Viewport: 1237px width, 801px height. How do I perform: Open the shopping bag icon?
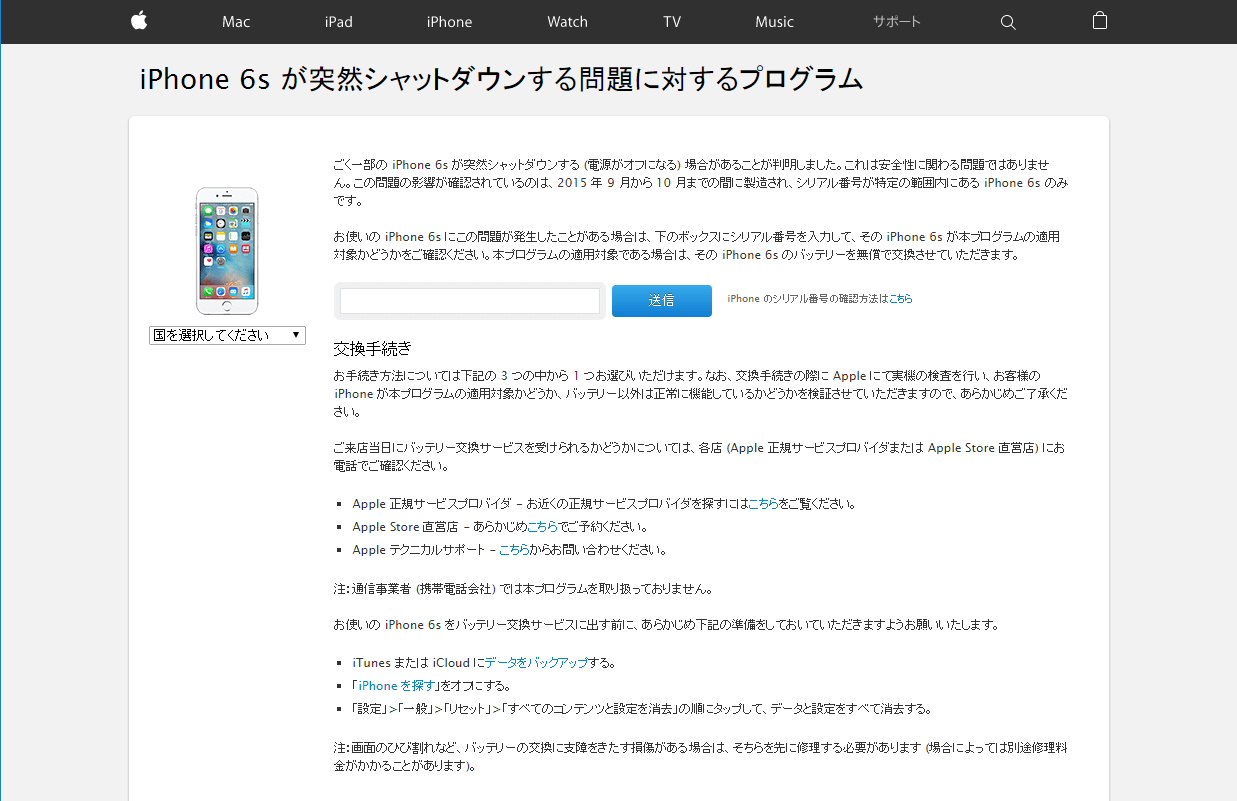coord(1100,21)
